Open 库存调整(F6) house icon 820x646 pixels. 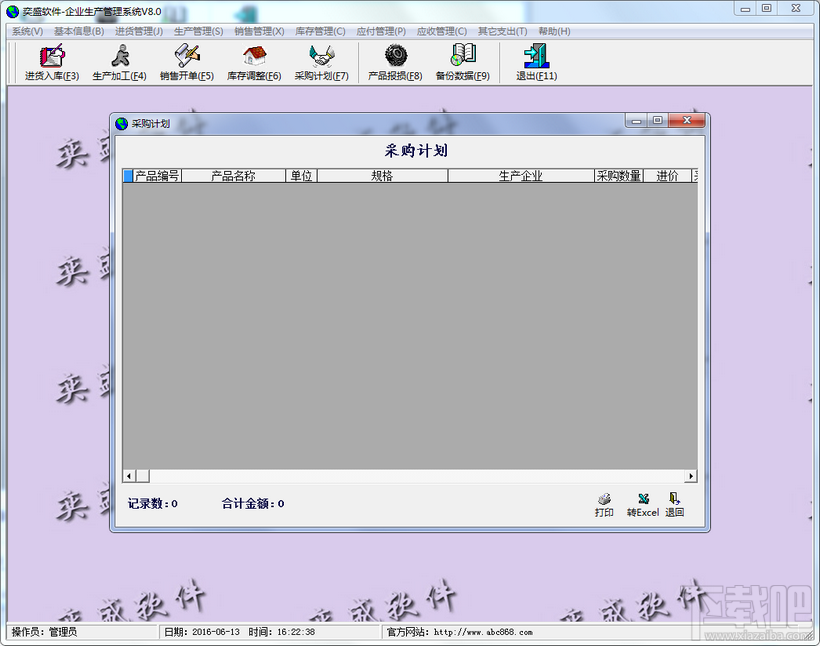(x=254, y=63)
